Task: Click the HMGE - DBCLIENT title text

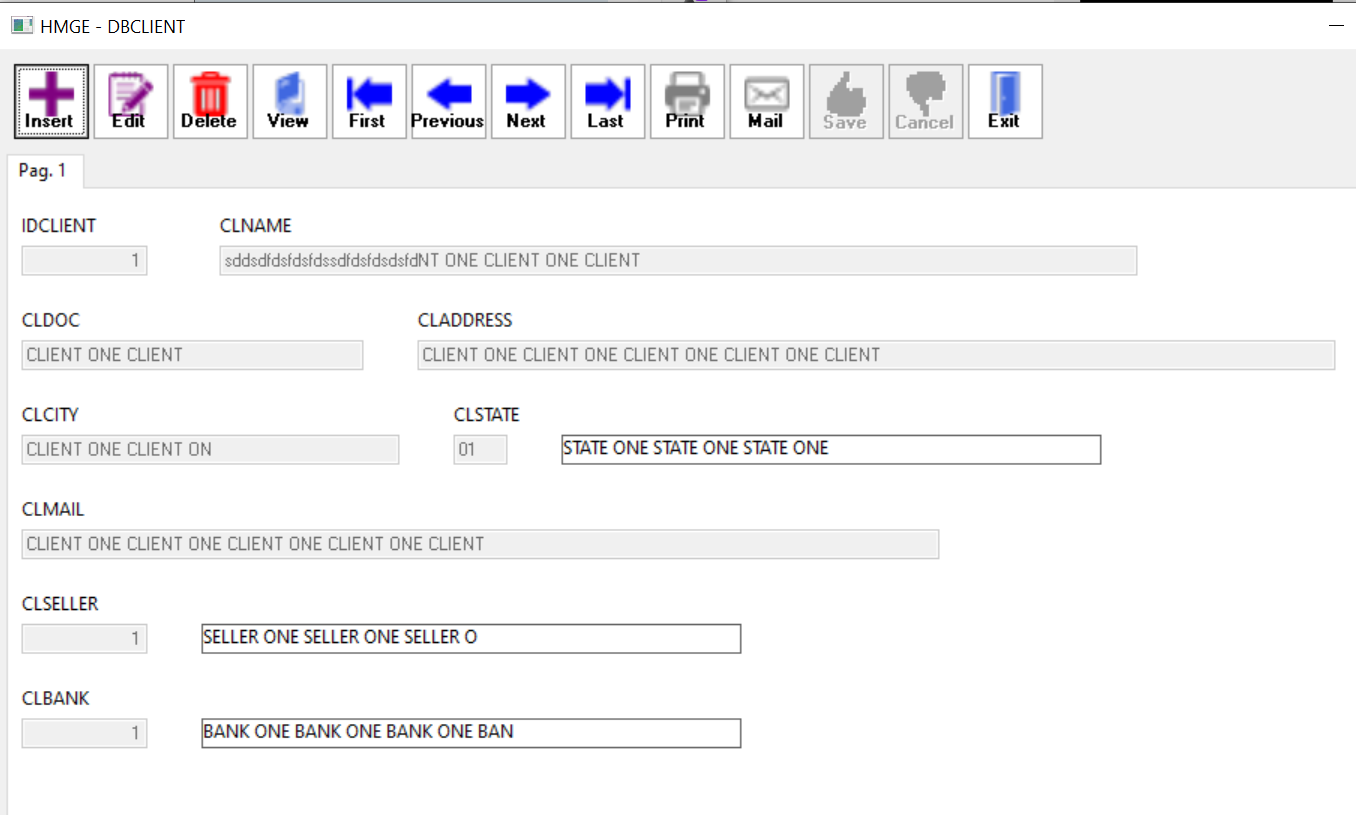Action: tap(113, 27)
